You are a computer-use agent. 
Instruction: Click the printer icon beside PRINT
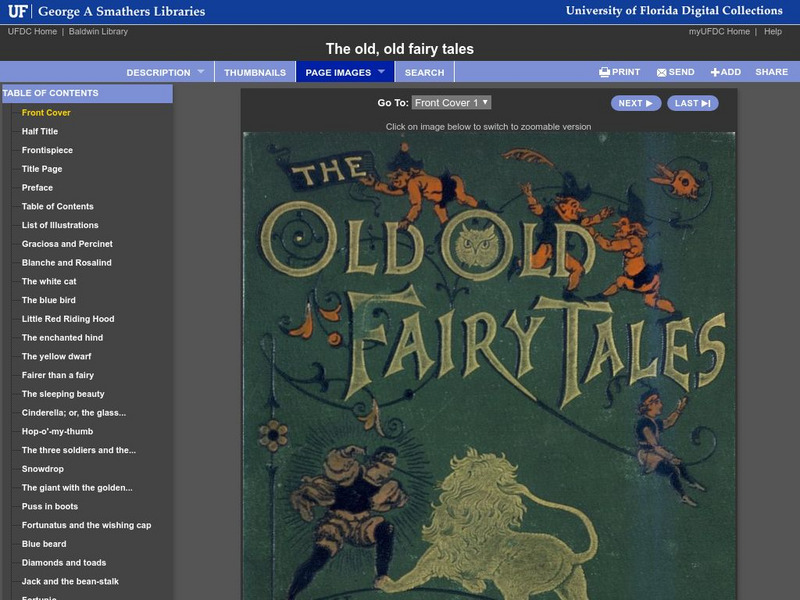(605, 72)
